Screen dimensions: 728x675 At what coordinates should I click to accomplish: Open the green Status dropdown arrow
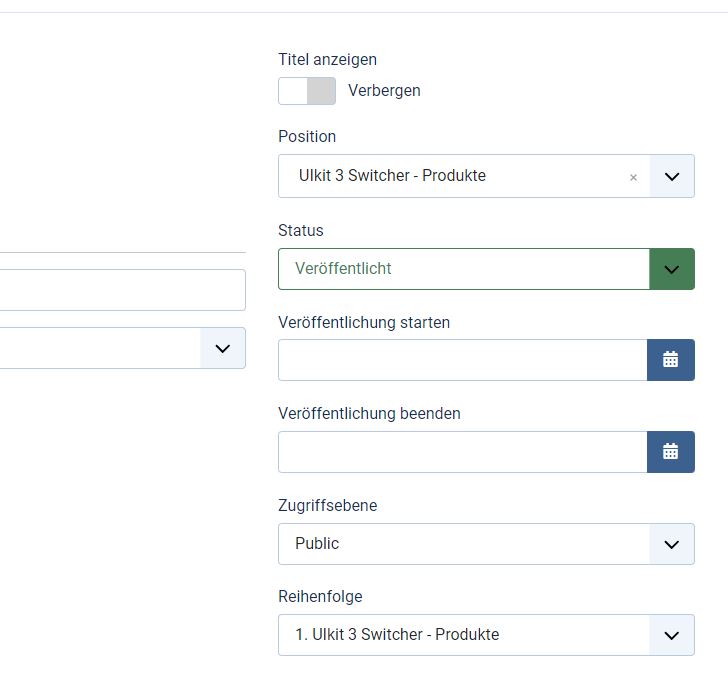[672, 269]
